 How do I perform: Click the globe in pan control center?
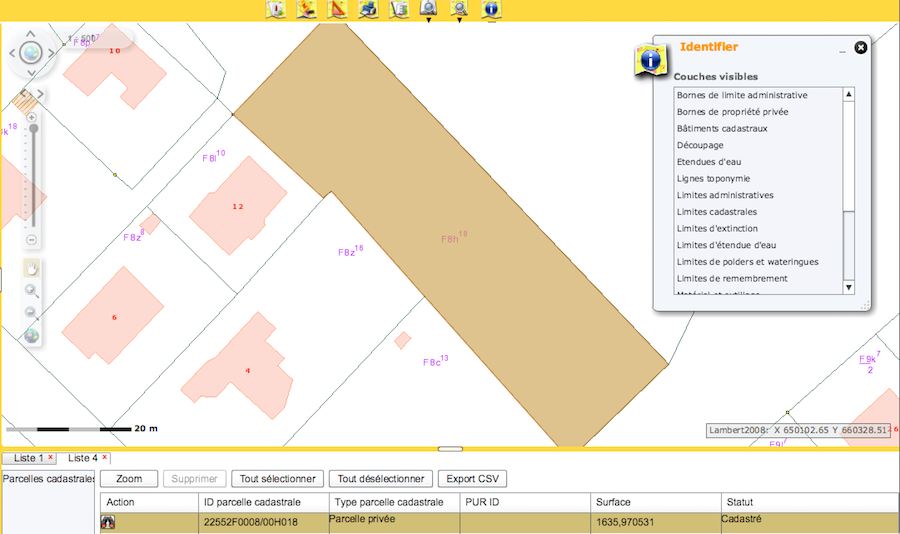pyautogui.click(x=31, y=53)
